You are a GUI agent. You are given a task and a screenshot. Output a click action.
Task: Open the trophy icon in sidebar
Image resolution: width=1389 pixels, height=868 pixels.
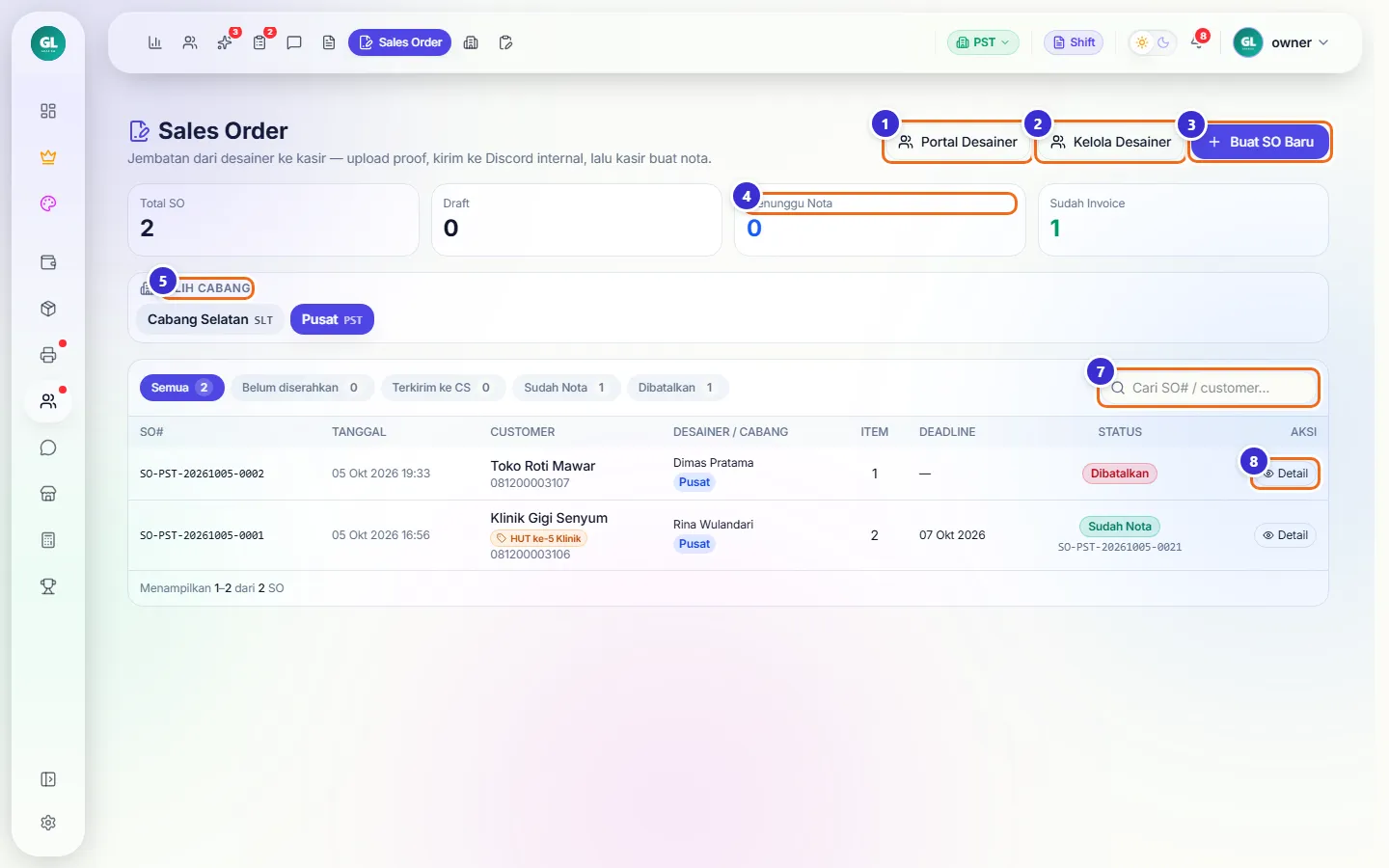point(48,586)
